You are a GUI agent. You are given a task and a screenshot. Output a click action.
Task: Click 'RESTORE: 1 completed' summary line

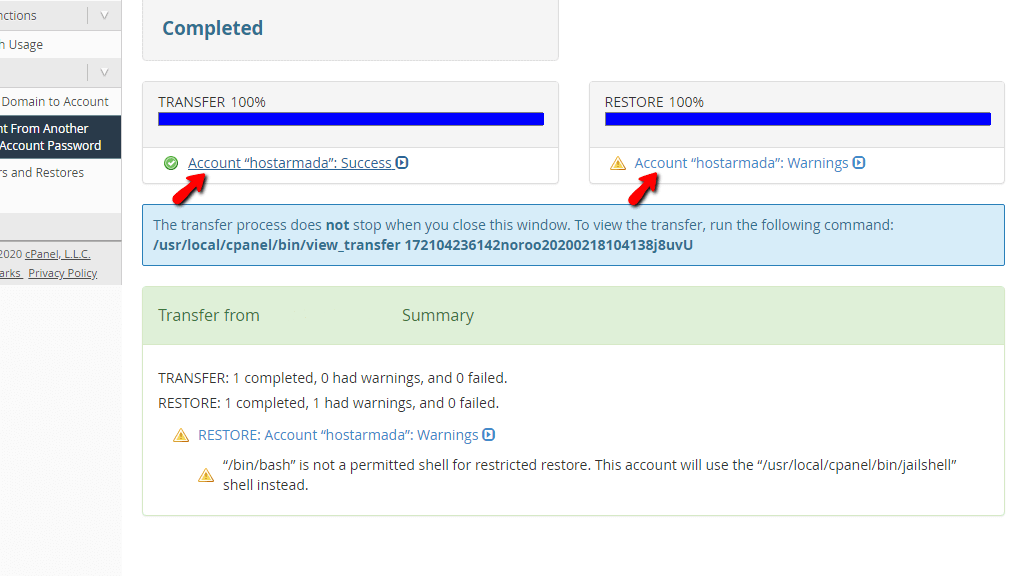pos(328,403)
